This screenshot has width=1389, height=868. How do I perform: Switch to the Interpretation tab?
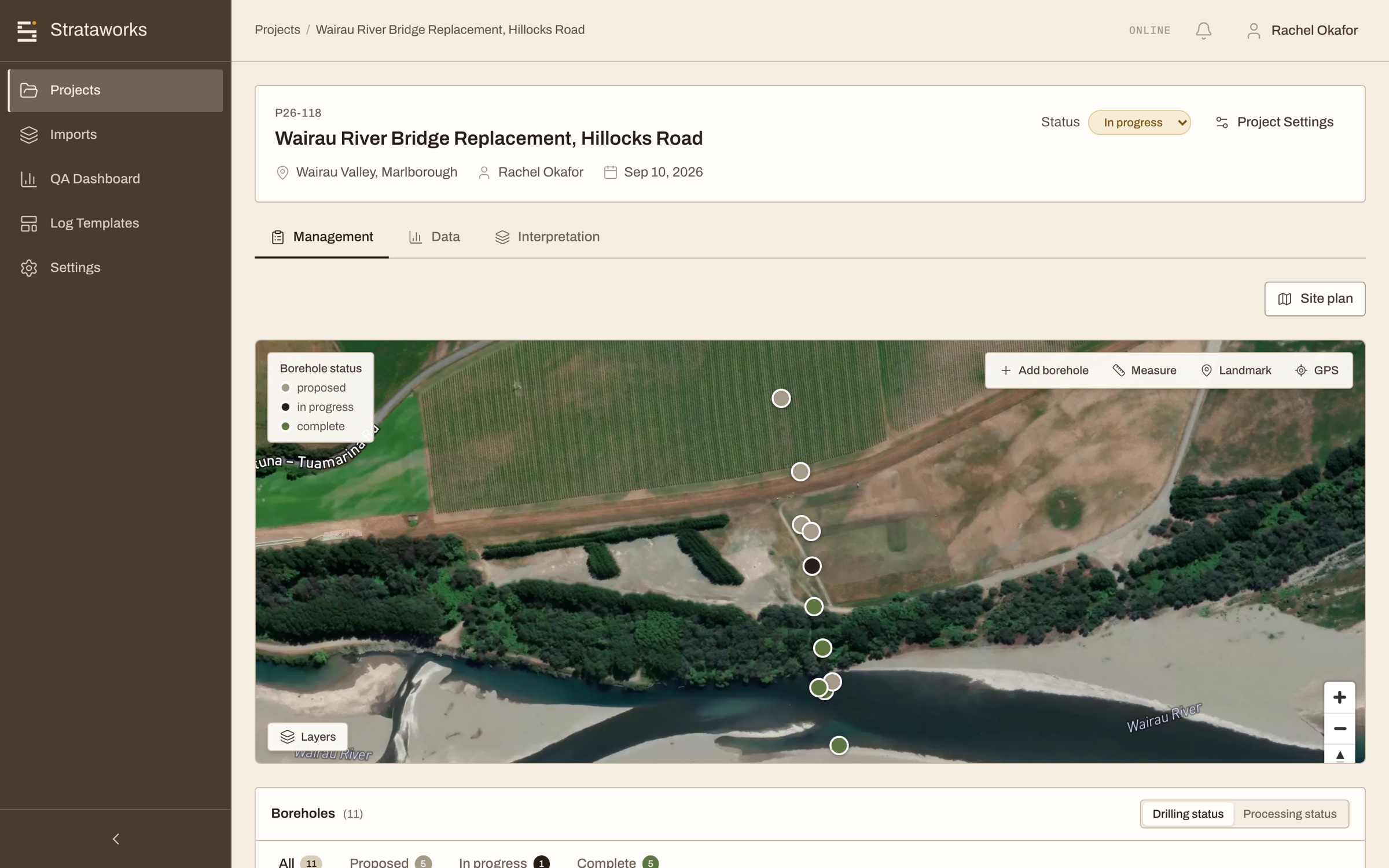pyautogui.click(x=547, y=237)
